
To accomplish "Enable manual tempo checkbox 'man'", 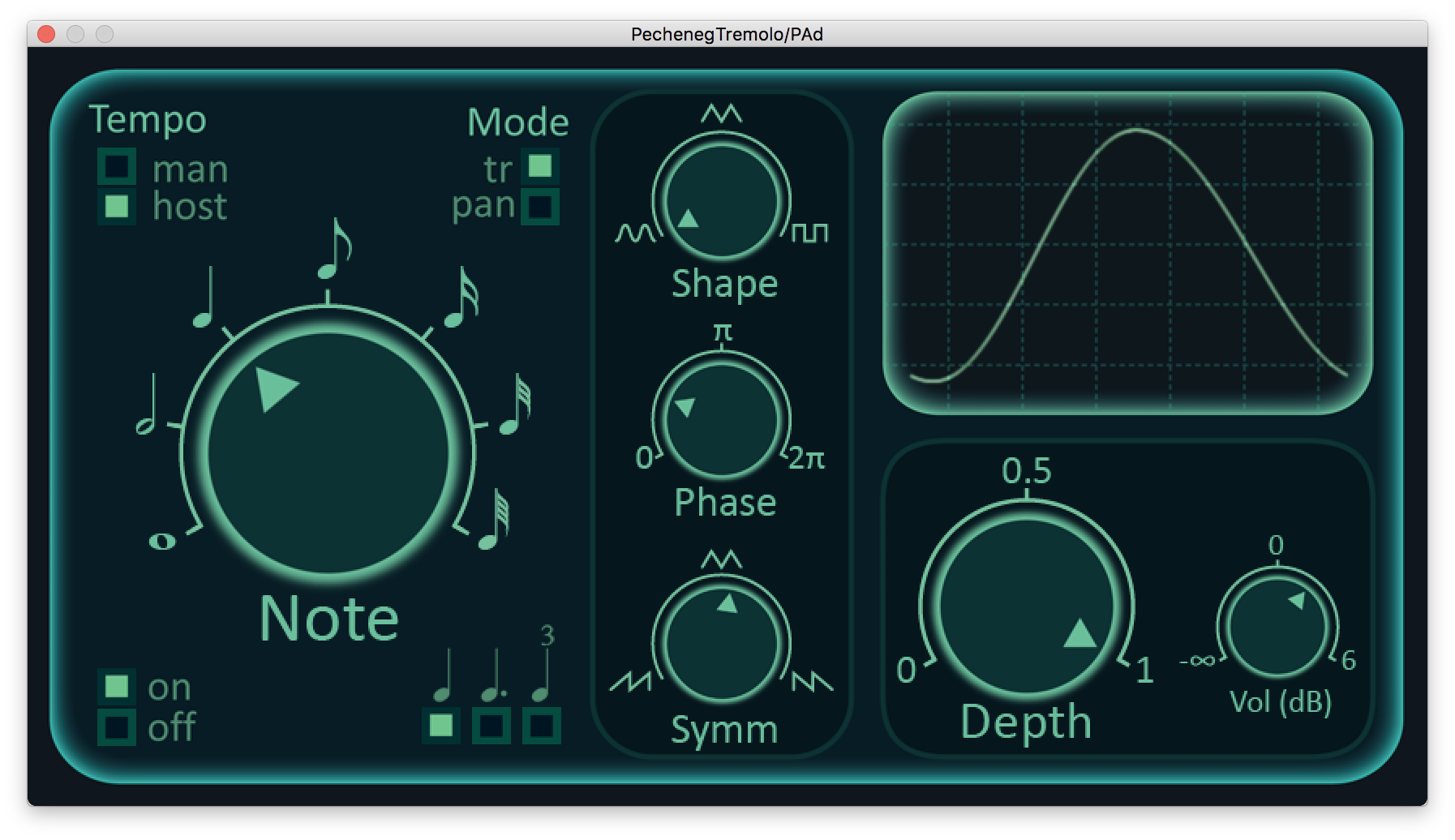I will point(117,166).
